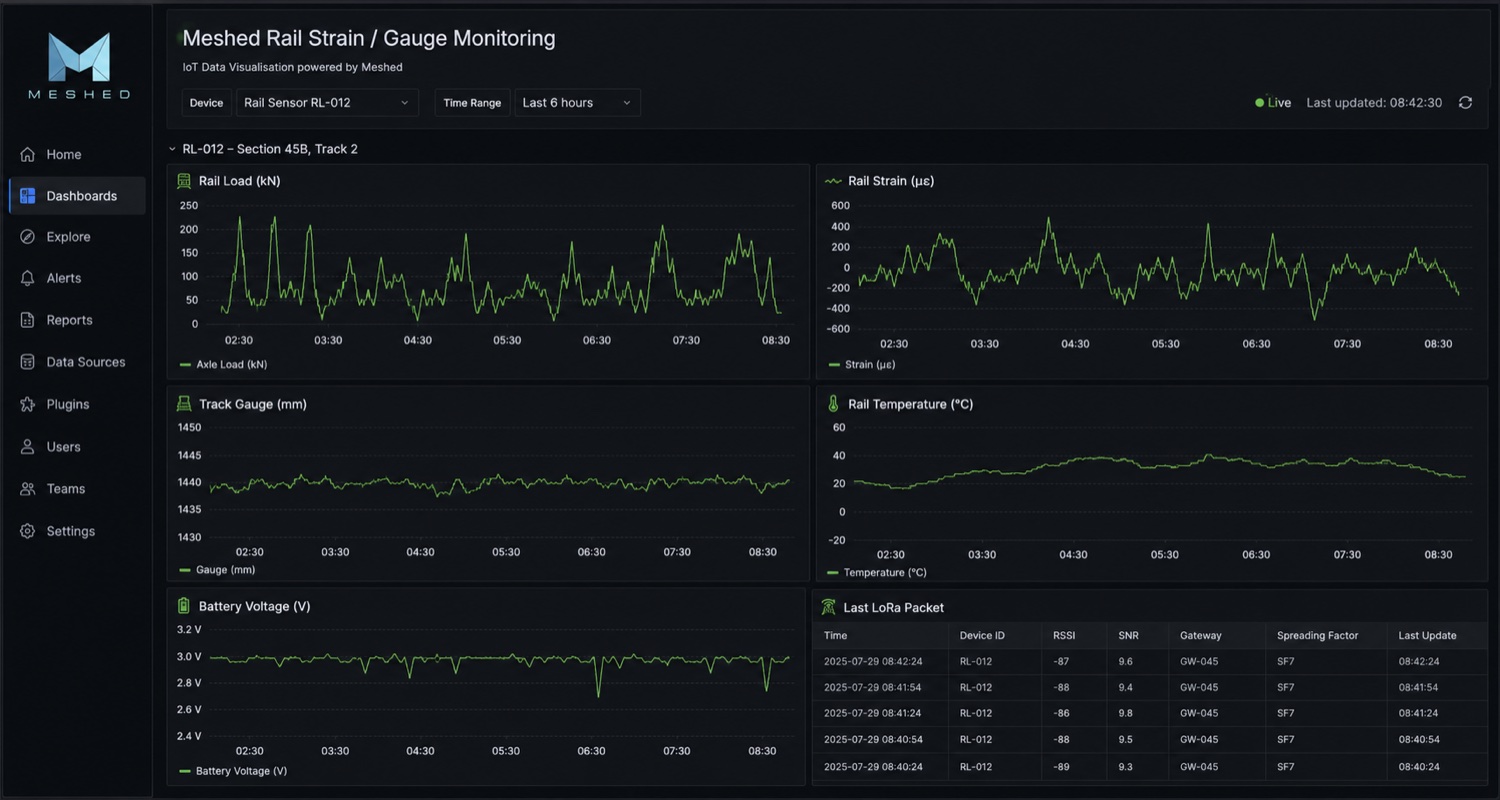Click the Plugins puzzle icon
This screenshot has width=1500, height=800.
(27, 404)
